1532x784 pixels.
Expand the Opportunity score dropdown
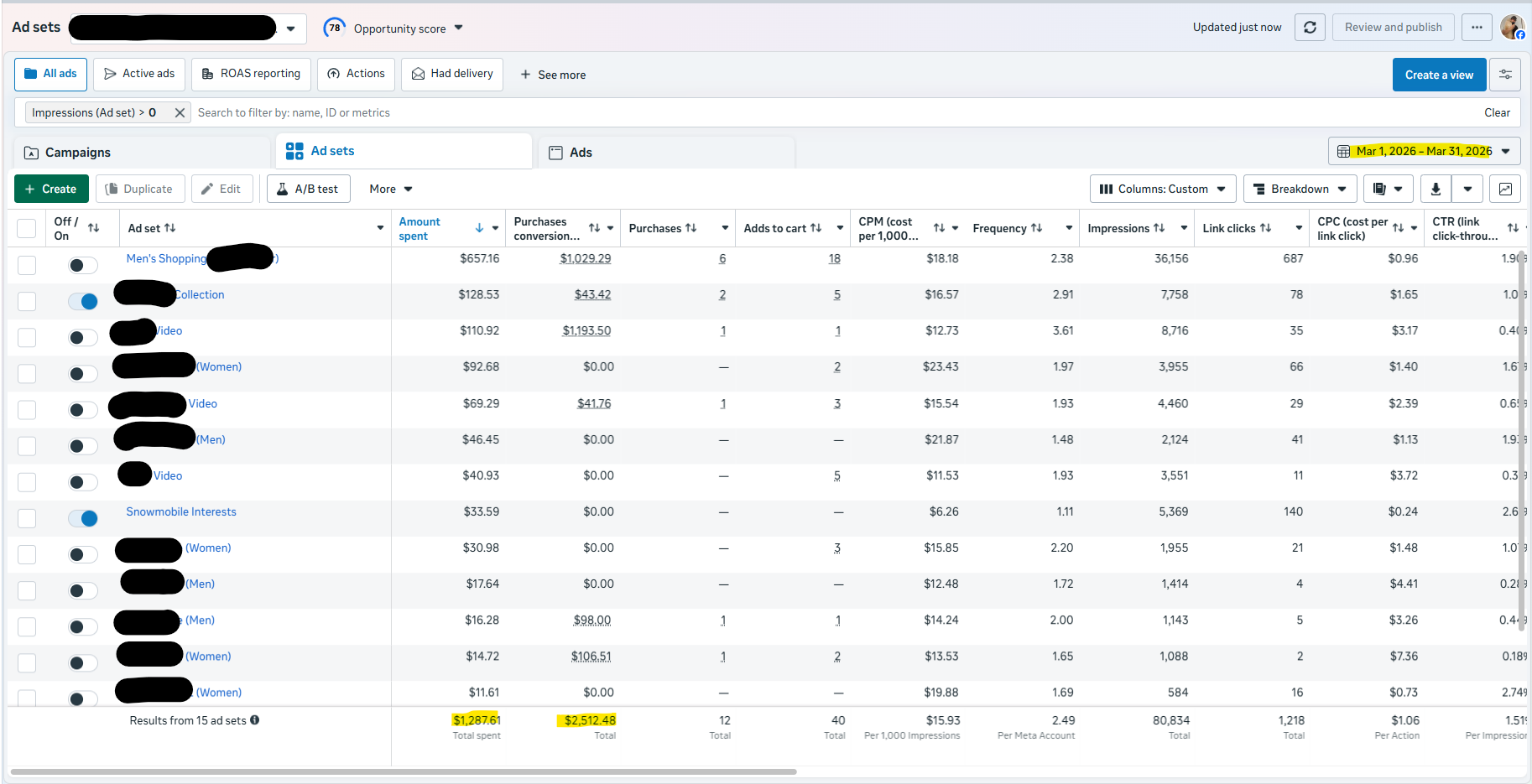tap(459, 28)
